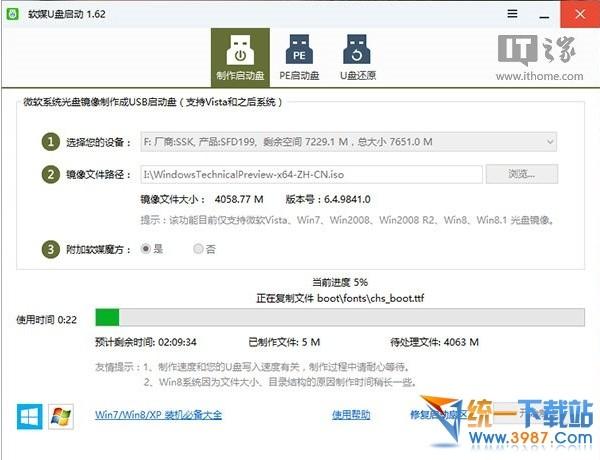Open the 制作启动盘 tab
The width and height of the screenshot is (600, 460).
(x=240, y=58)
